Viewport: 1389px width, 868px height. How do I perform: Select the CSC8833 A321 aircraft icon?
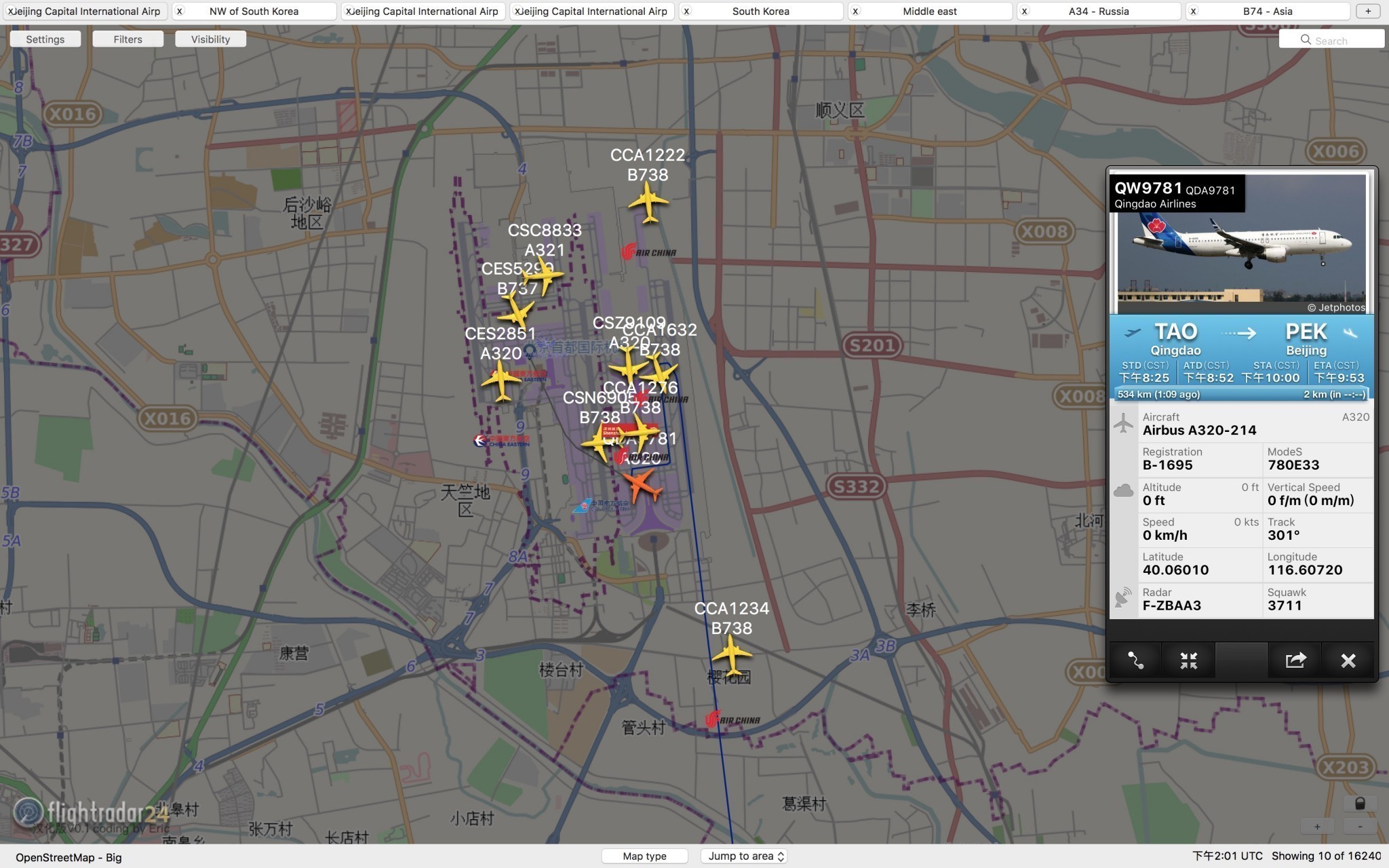(x=543, y=275)
